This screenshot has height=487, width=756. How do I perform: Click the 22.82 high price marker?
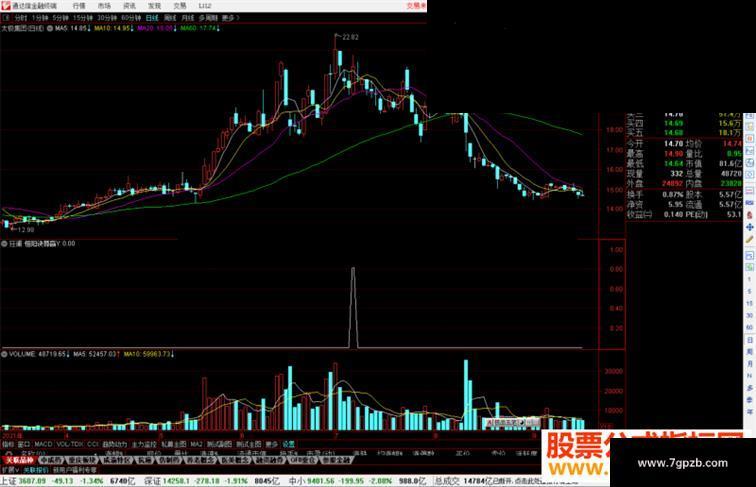click(350, 37)
